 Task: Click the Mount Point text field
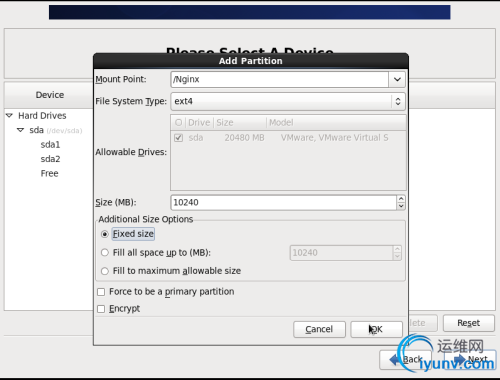(x=280, y=80)
